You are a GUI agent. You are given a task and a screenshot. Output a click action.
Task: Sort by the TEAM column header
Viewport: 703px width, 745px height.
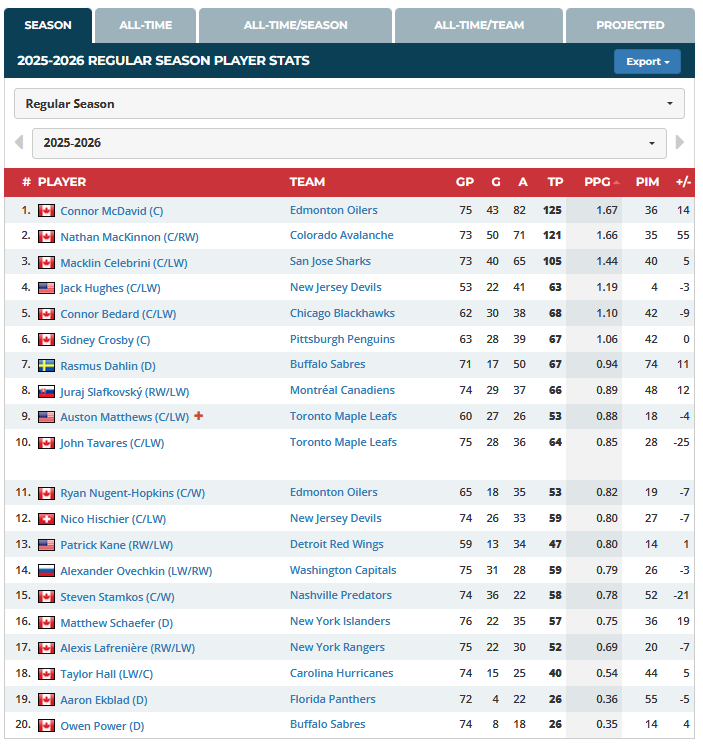(x=307, y=182)
